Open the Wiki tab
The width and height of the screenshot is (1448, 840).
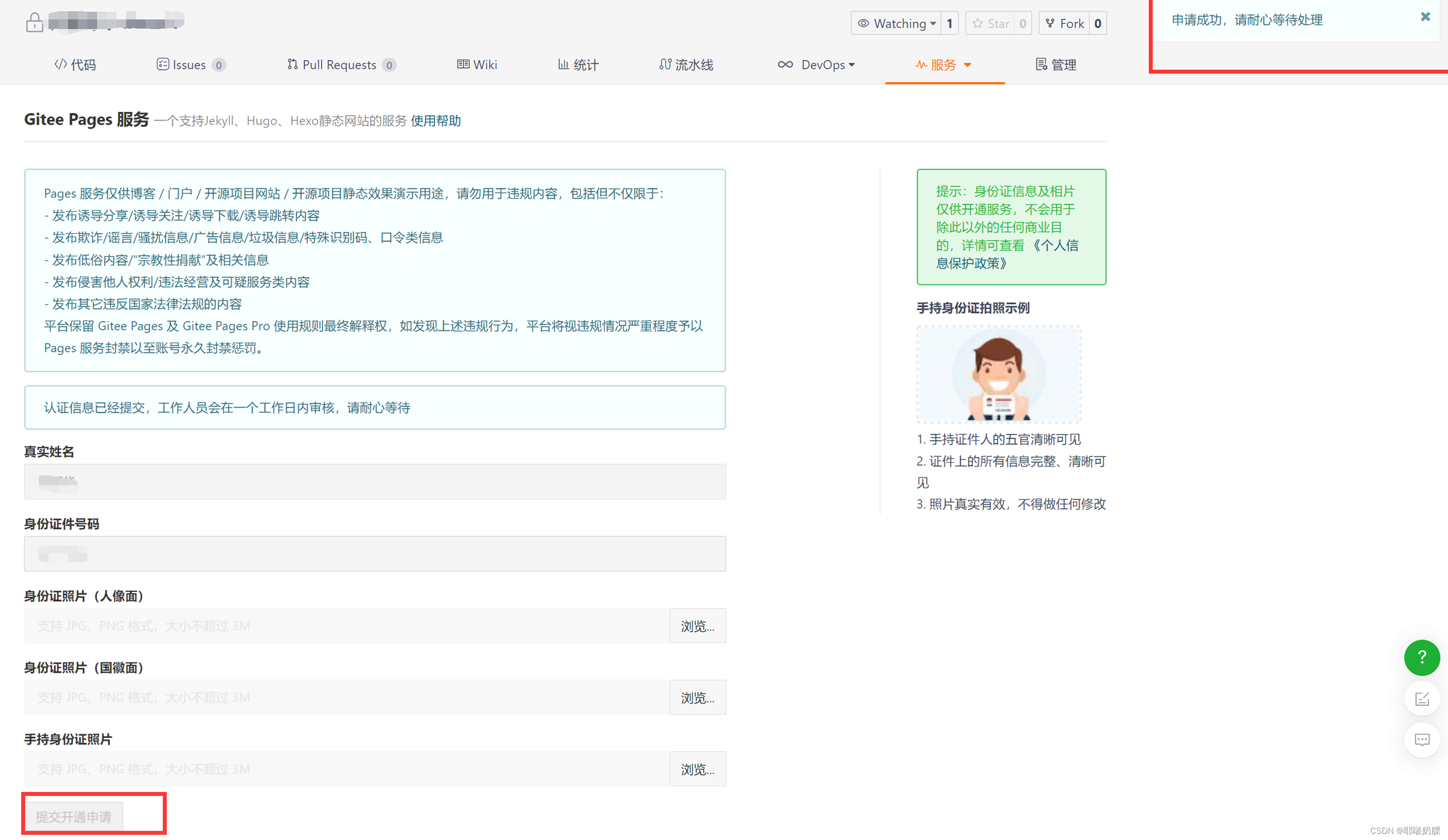tap(477, 64)
